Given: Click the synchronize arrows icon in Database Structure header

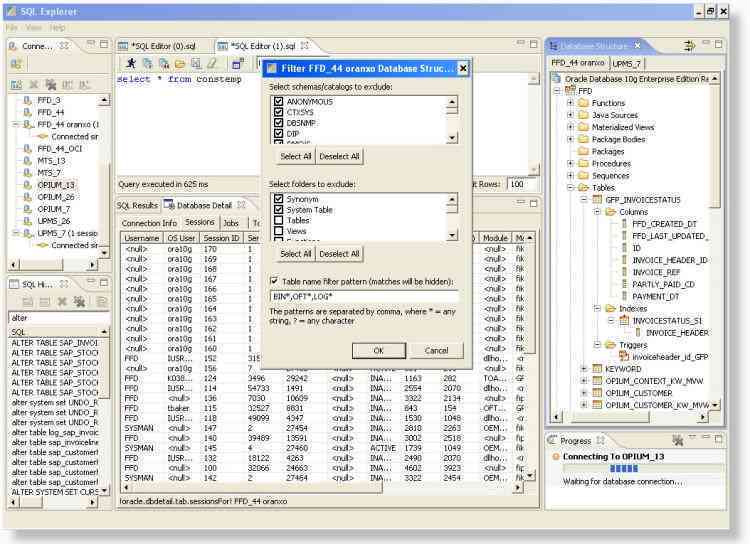Looking at the screenshot, I should point(689,45).
